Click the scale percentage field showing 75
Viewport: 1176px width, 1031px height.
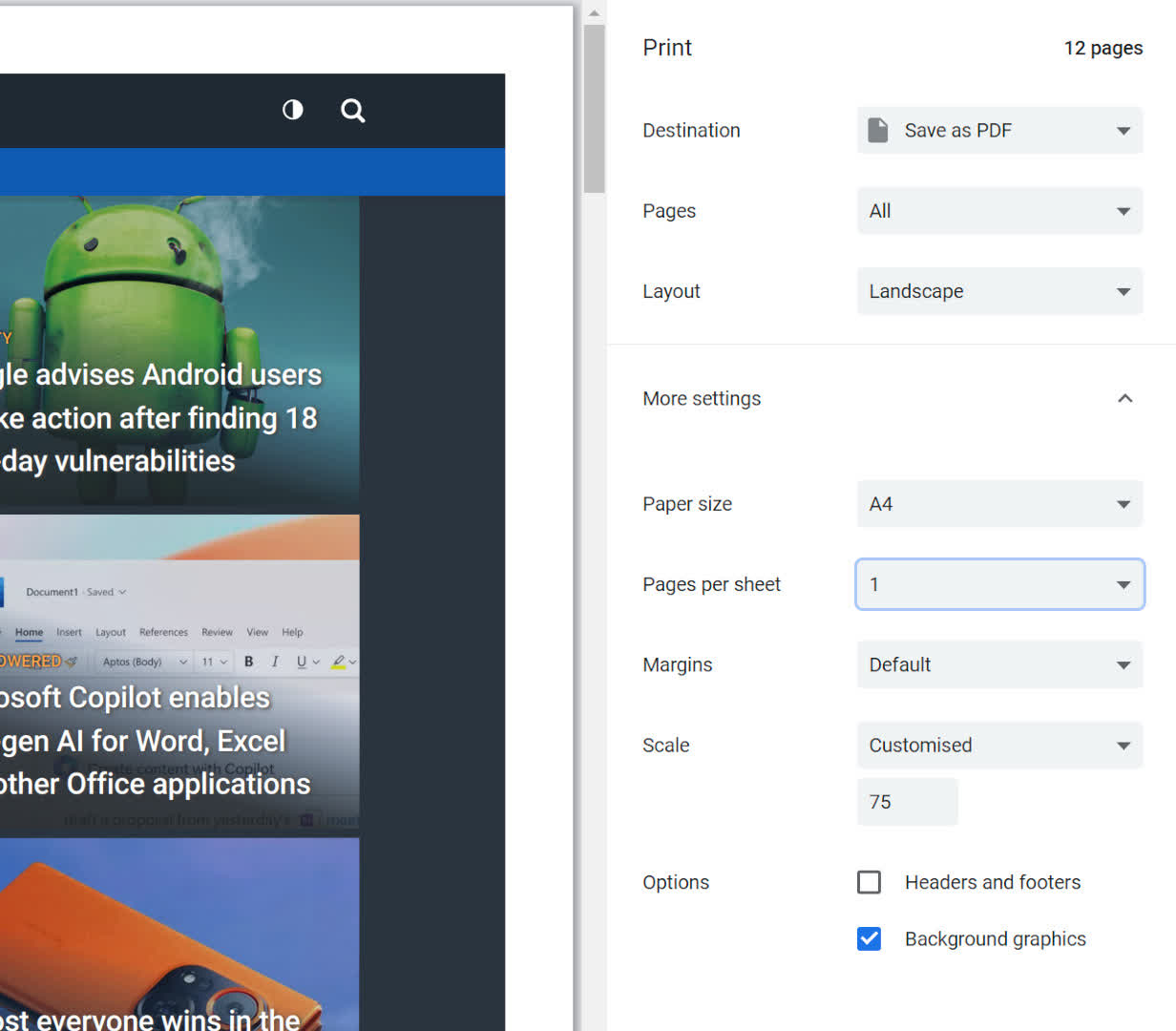(x=908, y=802)
